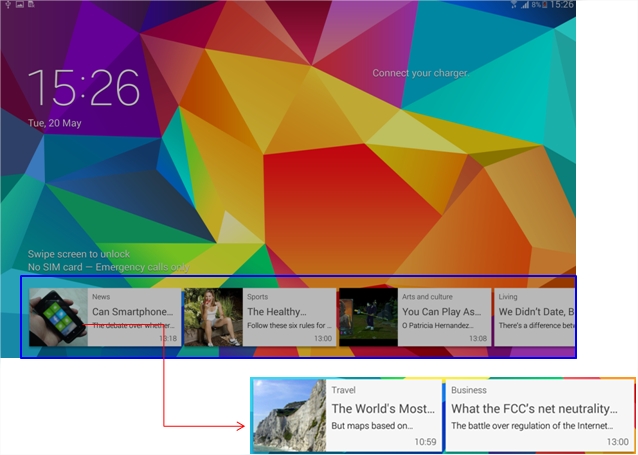
Task: Tap the cellular signal bars icon
Action: point(525,4)
